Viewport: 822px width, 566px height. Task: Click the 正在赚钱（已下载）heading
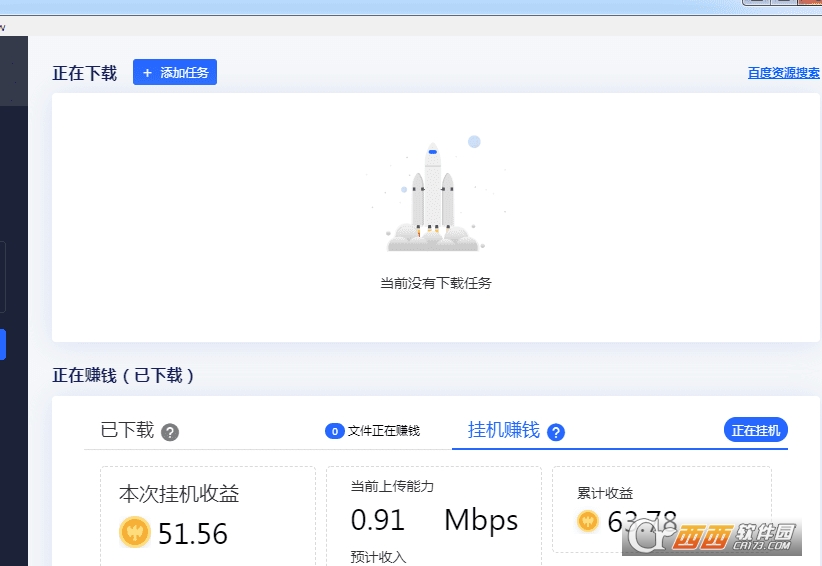[x=123, y=375]
